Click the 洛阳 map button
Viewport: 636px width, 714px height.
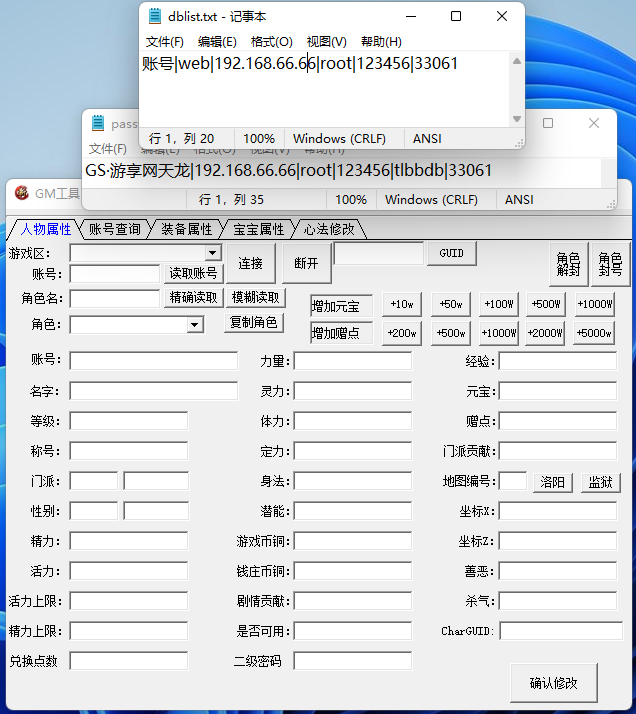click(x=553, y=482)
